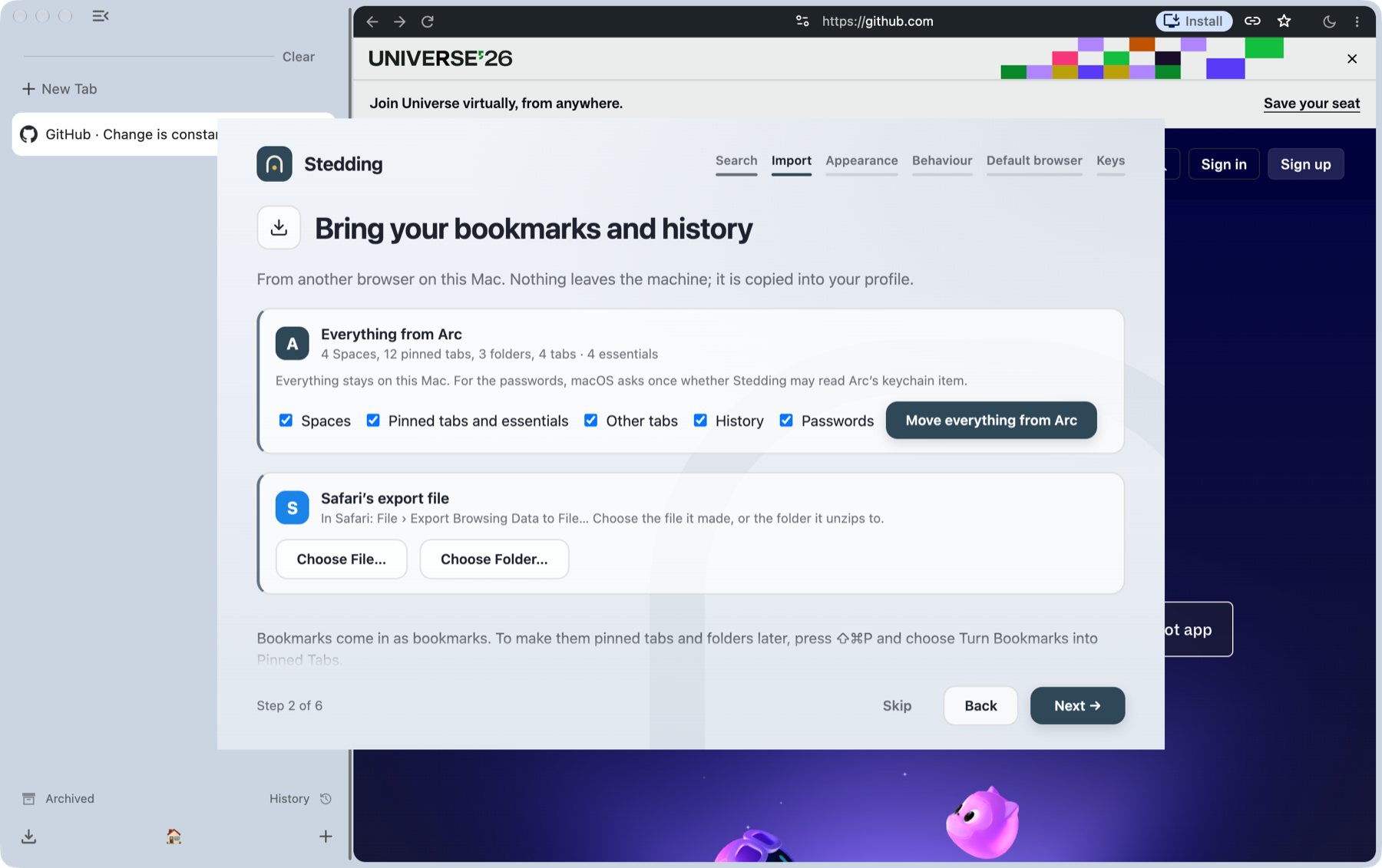The height and width of the screenshot is (868, 1382).
Task: Uncheck the History import checkbox
Action: (700, 421)
